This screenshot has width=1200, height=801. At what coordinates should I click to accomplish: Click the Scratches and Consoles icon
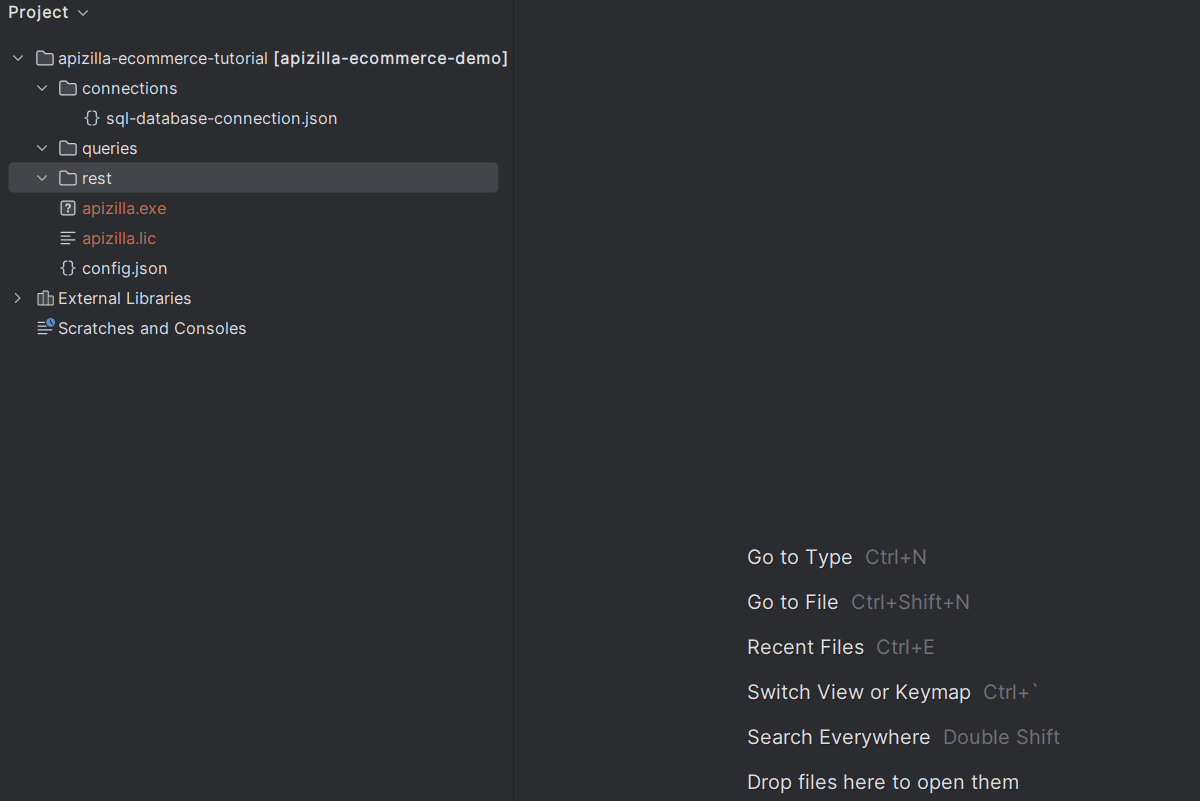45,327
